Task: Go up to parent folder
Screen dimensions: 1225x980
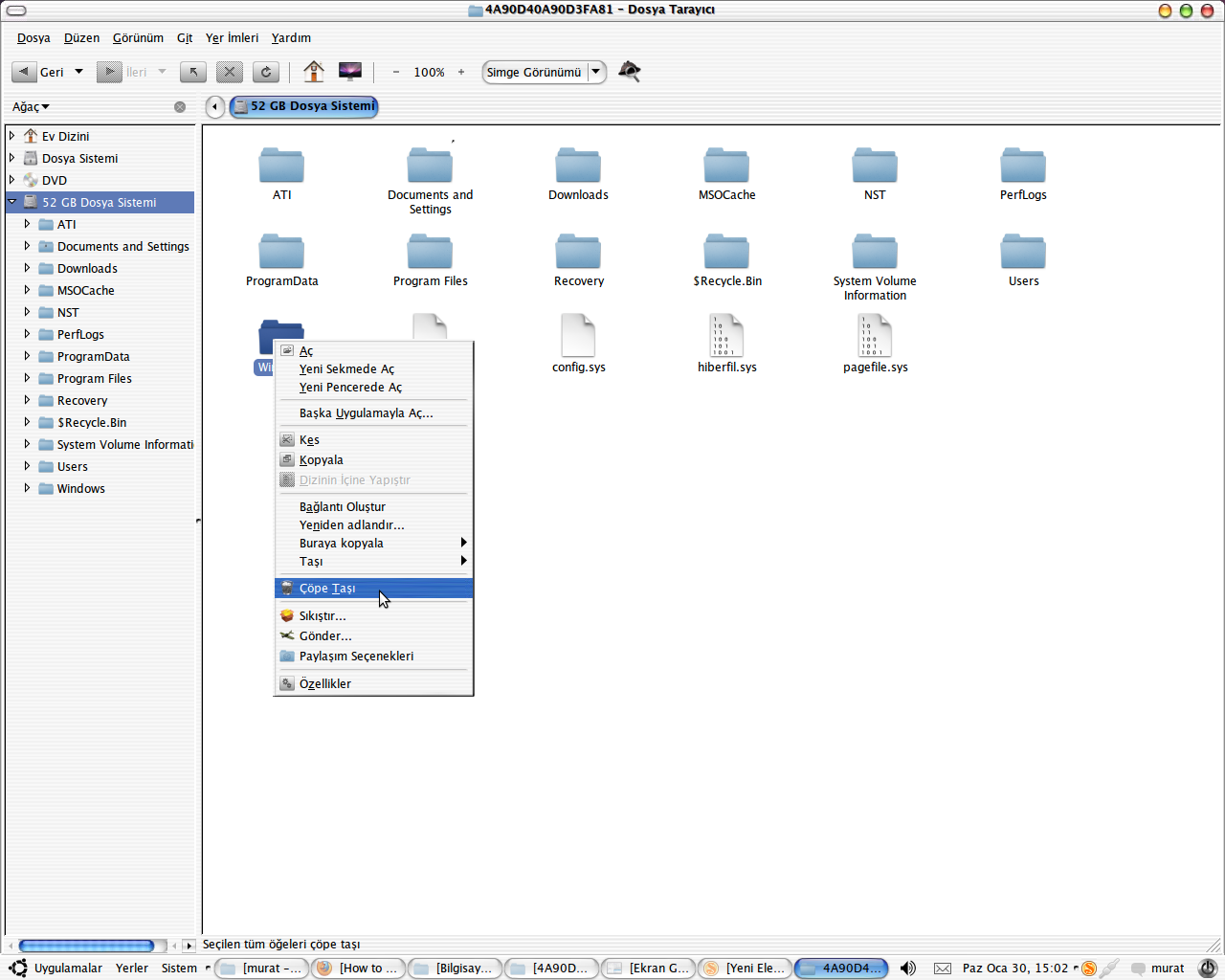Action: point(193,72)
